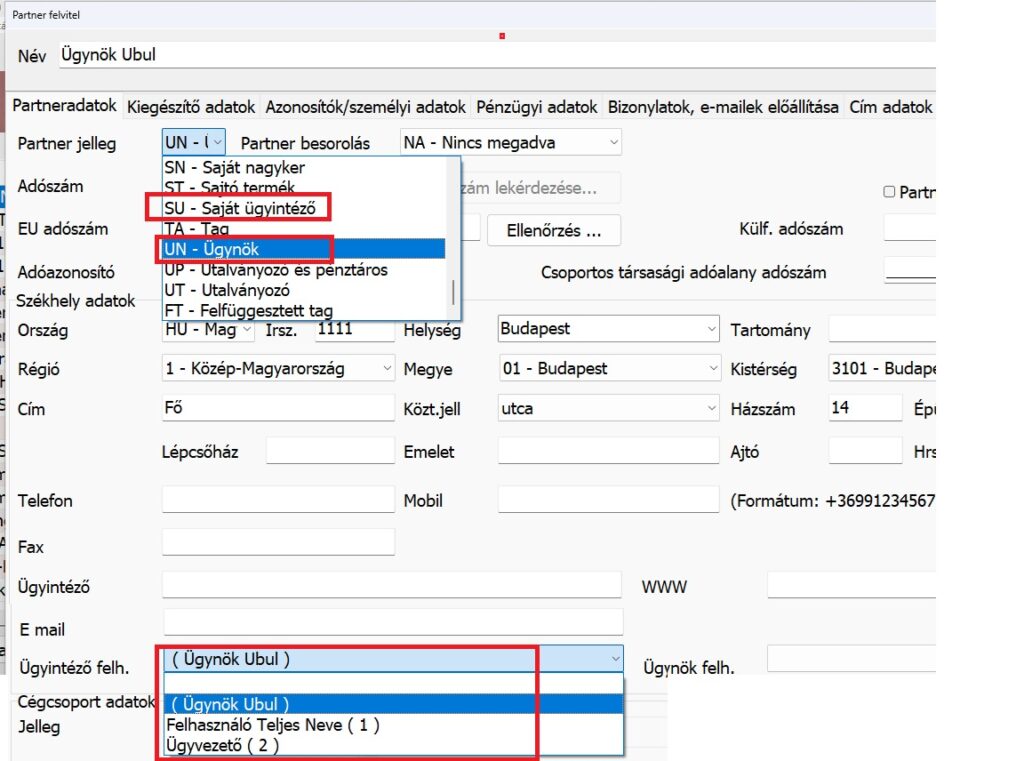Expand the Megye dropdown

tap(609, 368)
